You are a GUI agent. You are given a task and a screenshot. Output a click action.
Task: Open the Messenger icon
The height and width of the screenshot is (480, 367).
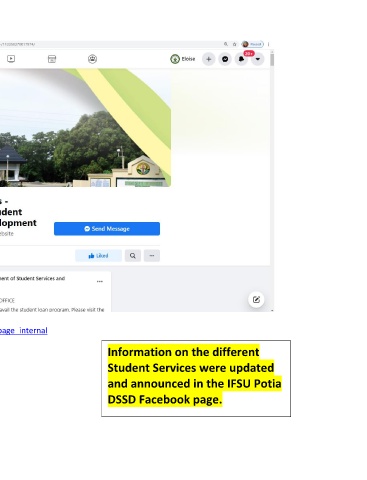[225, 59]
